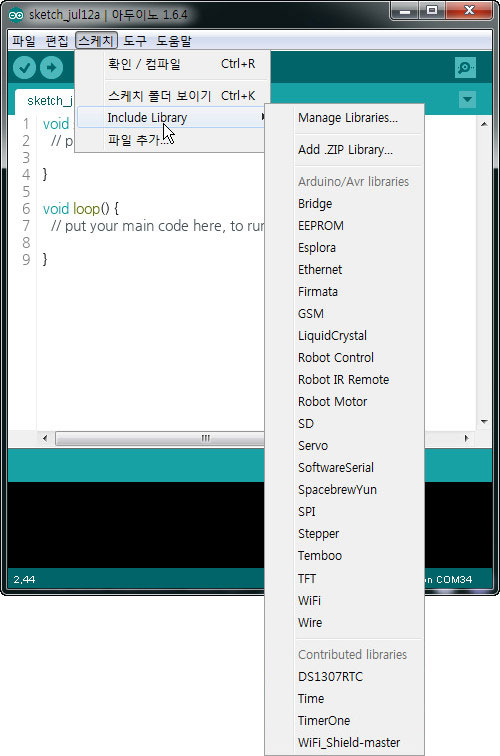
Task: Expand the Include Library submenu arrow
Action: coord(263,117)
